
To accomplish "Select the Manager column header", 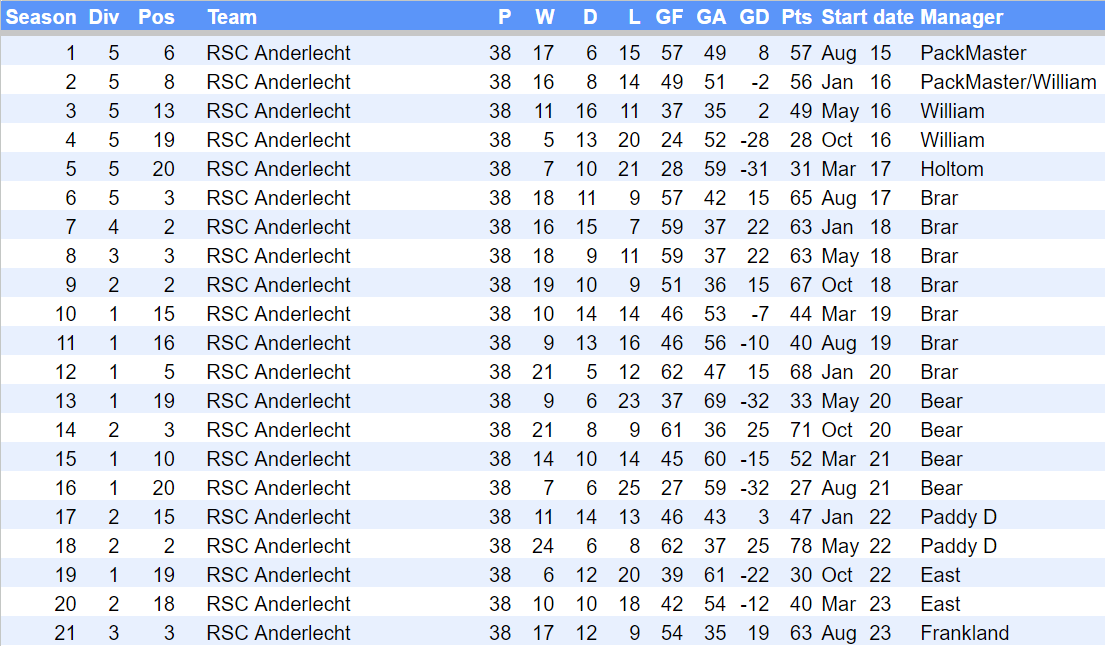I will pyautogui.click(x=961, y=17).
